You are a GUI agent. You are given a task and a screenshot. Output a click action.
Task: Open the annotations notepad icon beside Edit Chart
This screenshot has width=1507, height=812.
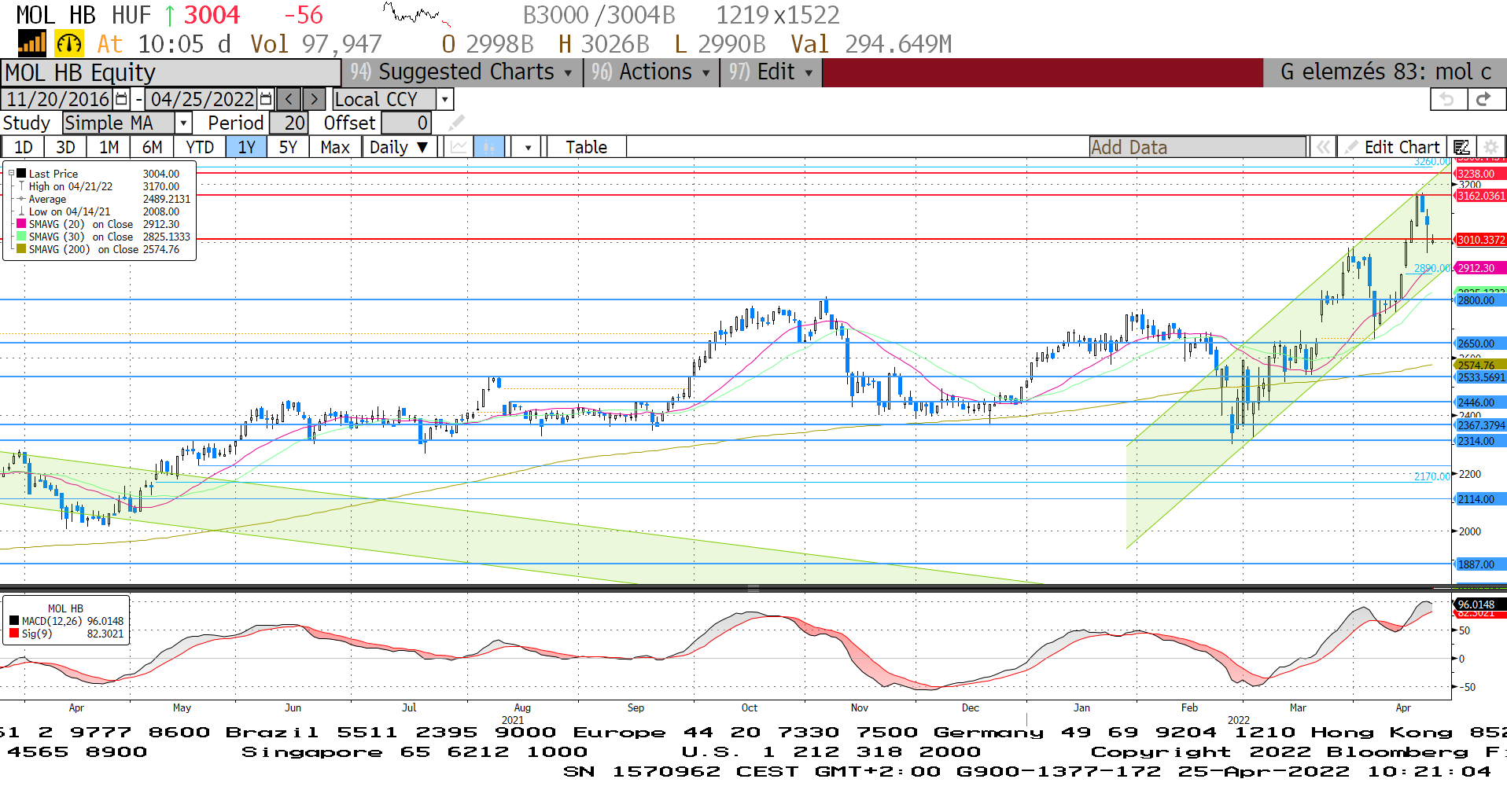pyautogui.click(x=1461, y=147)
